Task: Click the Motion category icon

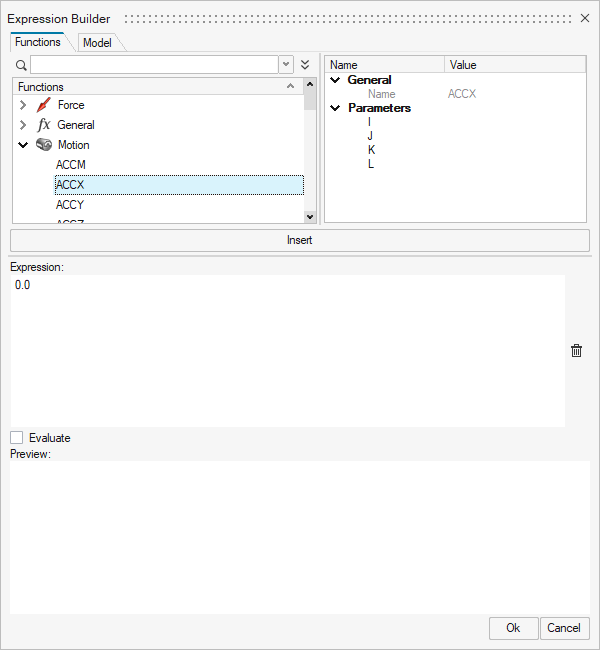Action: tap(44, 145)
